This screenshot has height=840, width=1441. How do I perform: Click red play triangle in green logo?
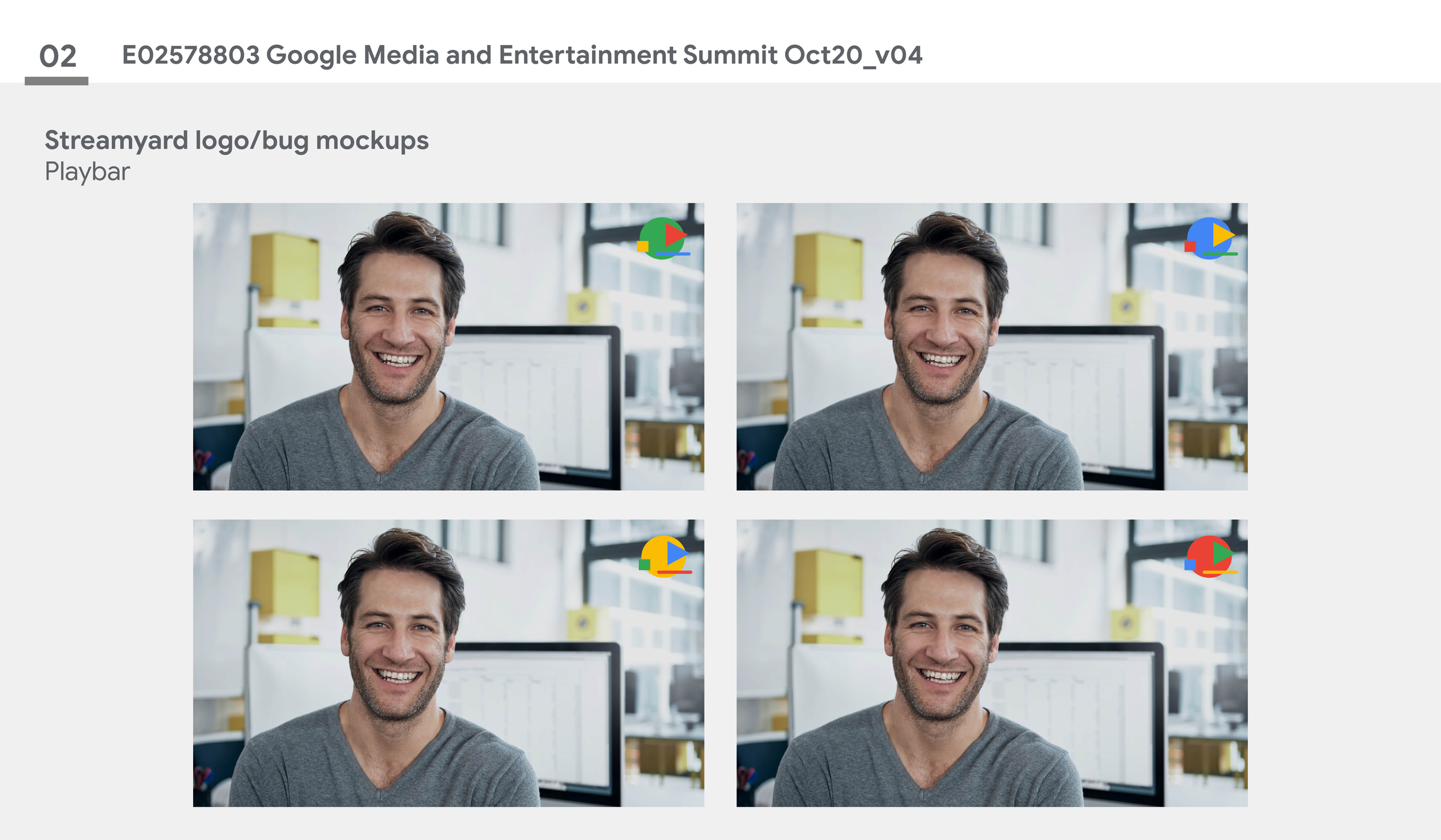[x=673, y=235]
